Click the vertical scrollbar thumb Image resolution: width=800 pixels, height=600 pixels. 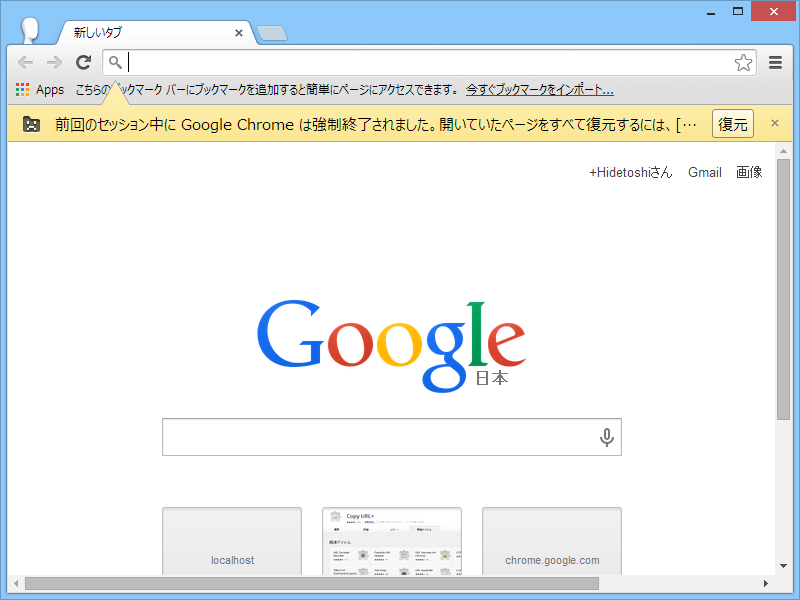pyautogui.click(x=783, y=289)
